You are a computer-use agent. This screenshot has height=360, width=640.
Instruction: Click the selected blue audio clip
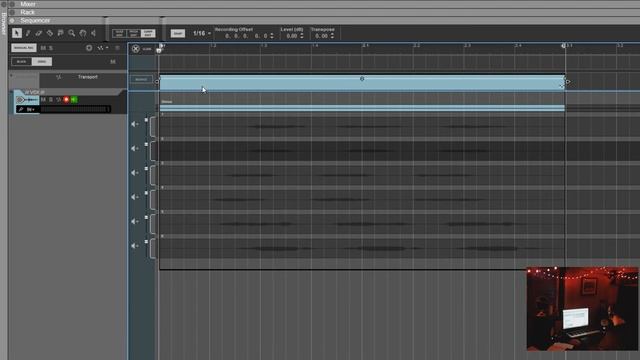point(362,83)
